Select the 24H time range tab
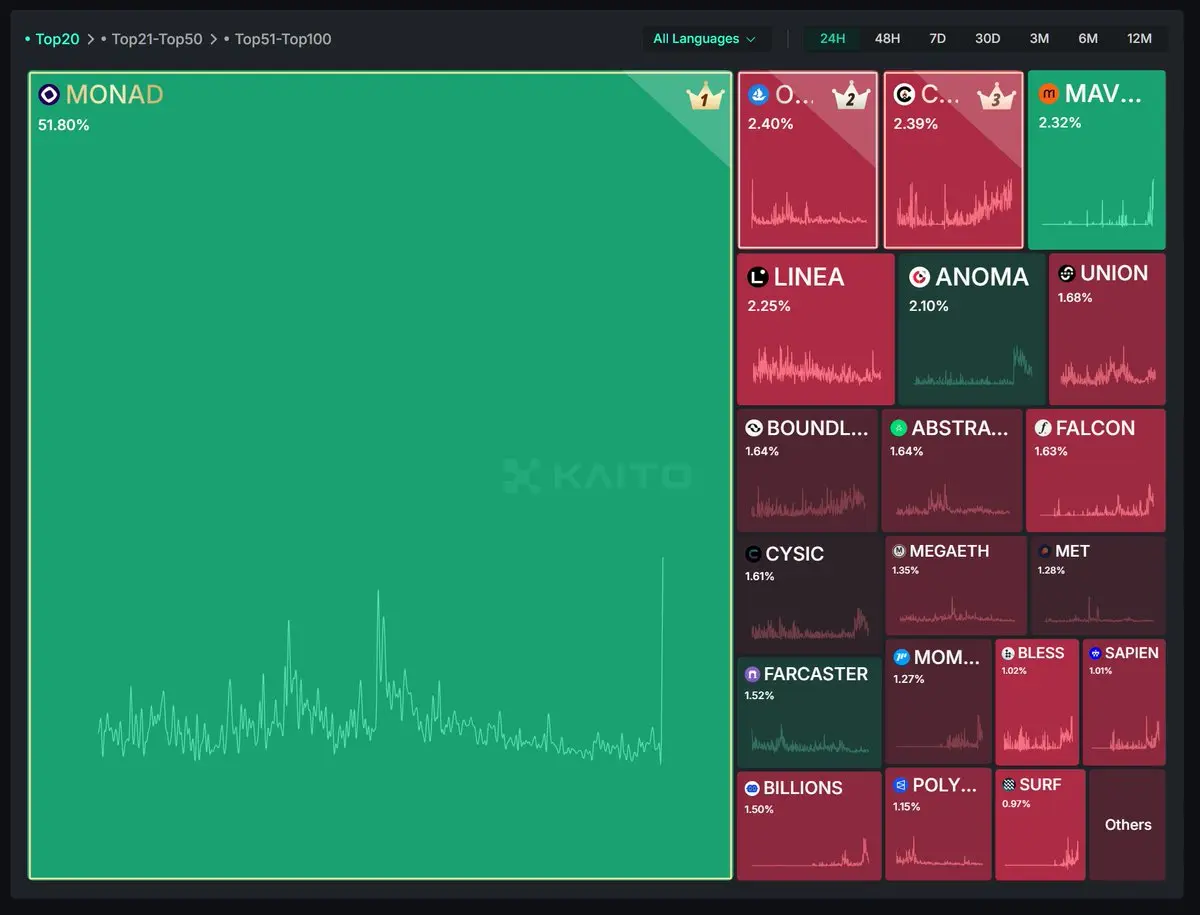The image size is (1200, 915). click(833, 39)
